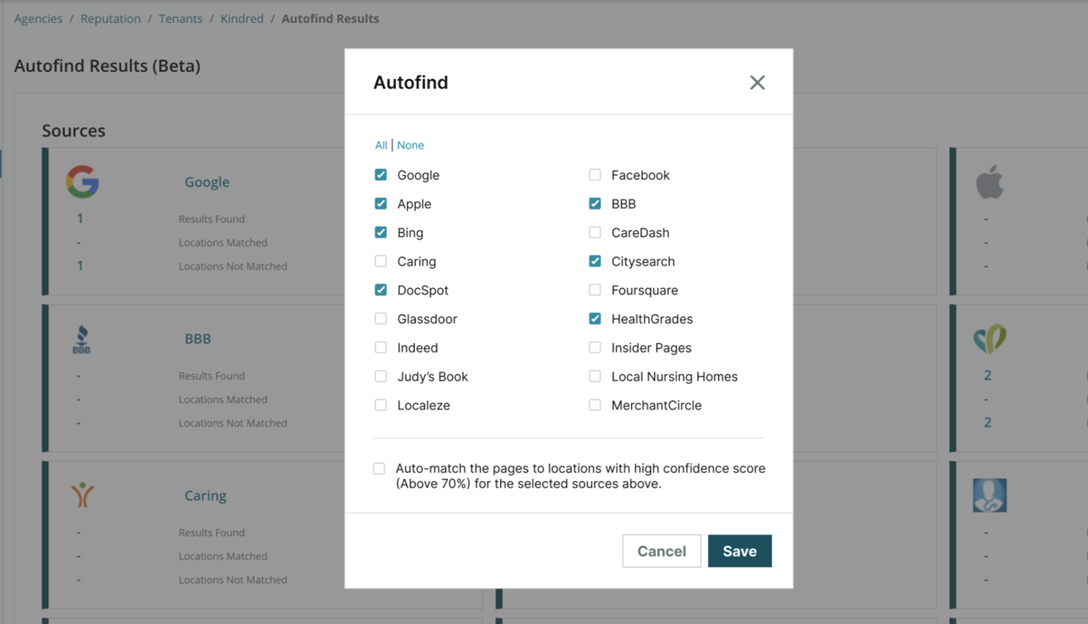The height and width of the screenshot is (624, 1088).
Task: Disable the Google source checkbox
Action: tap(380, 174)
